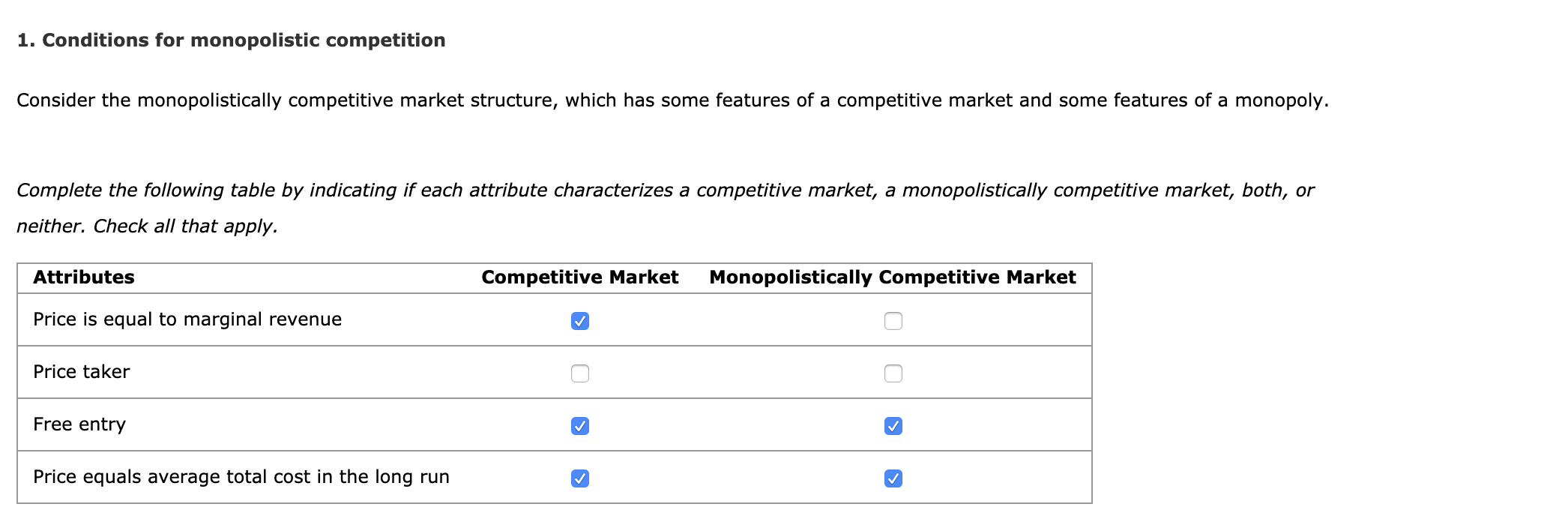This screenshot has height=531, width=1568.
Task: Check Monopolistically Competitive Market for price equals marginal revenue
Action: pyautogui.click(x=893, y=321)
